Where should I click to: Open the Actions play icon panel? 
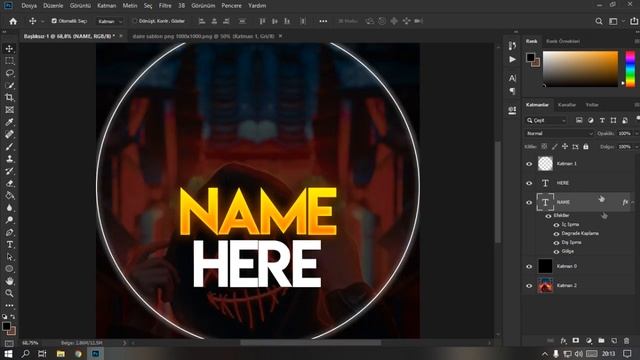[512, 60]
